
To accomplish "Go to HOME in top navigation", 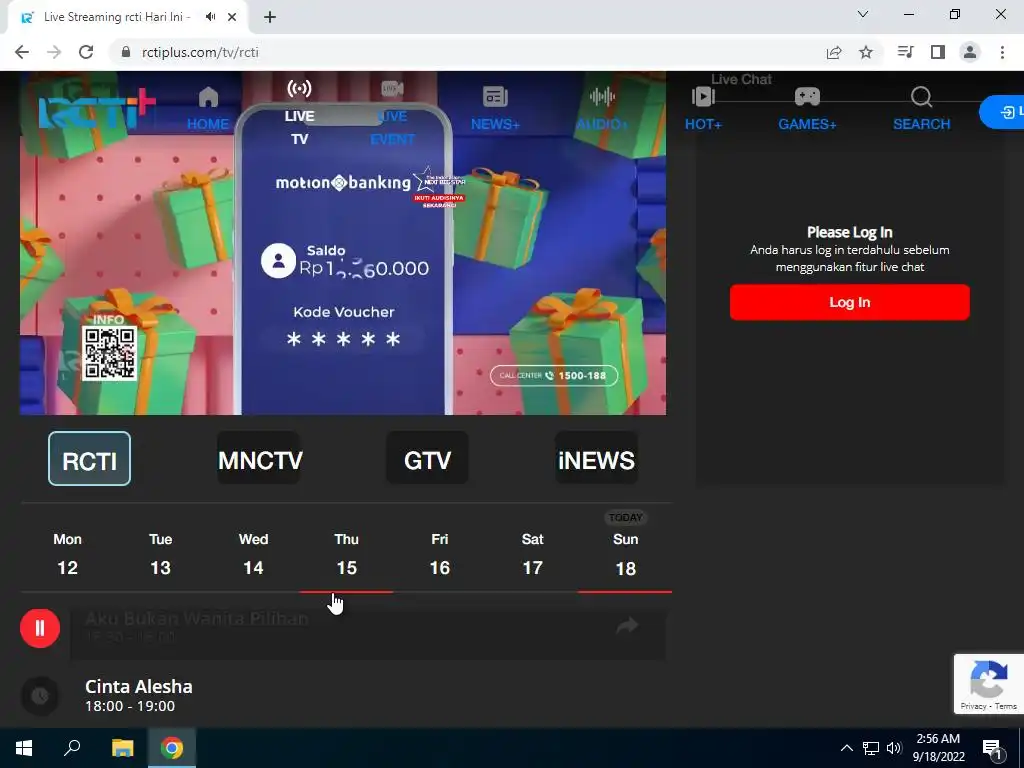I will tap(208, 108).
